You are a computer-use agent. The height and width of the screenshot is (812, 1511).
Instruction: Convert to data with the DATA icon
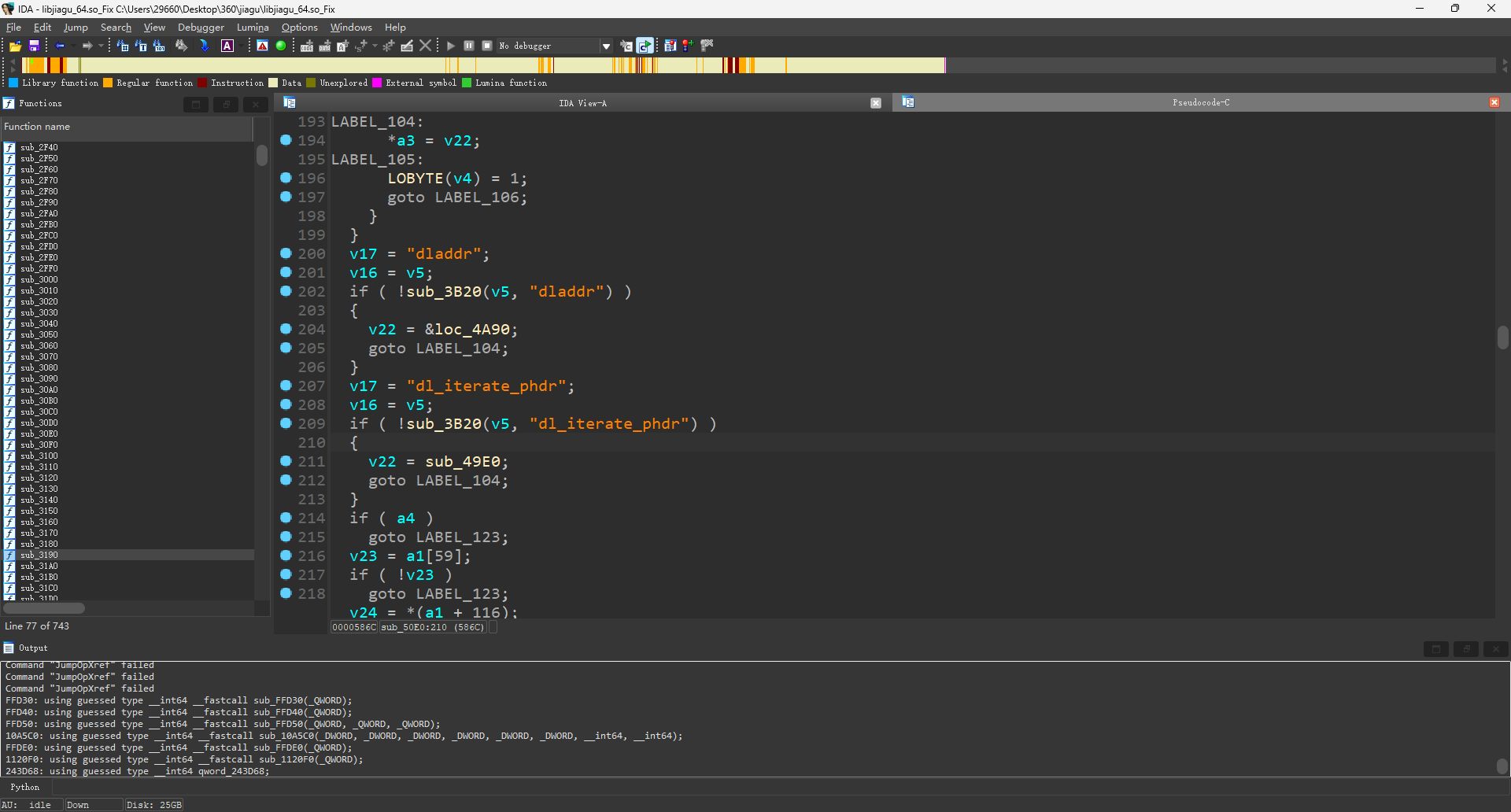324,46
